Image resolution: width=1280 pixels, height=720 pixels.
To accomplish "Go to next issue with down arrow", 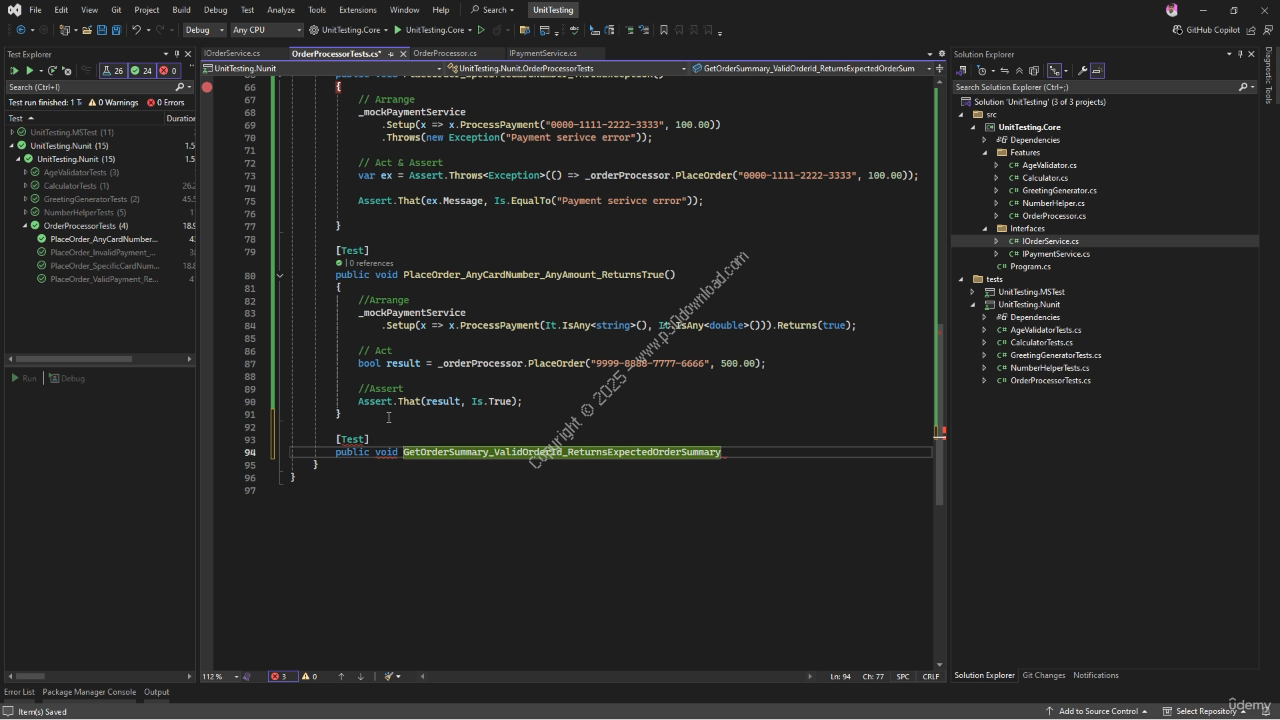I will click(x=360, y=676).
